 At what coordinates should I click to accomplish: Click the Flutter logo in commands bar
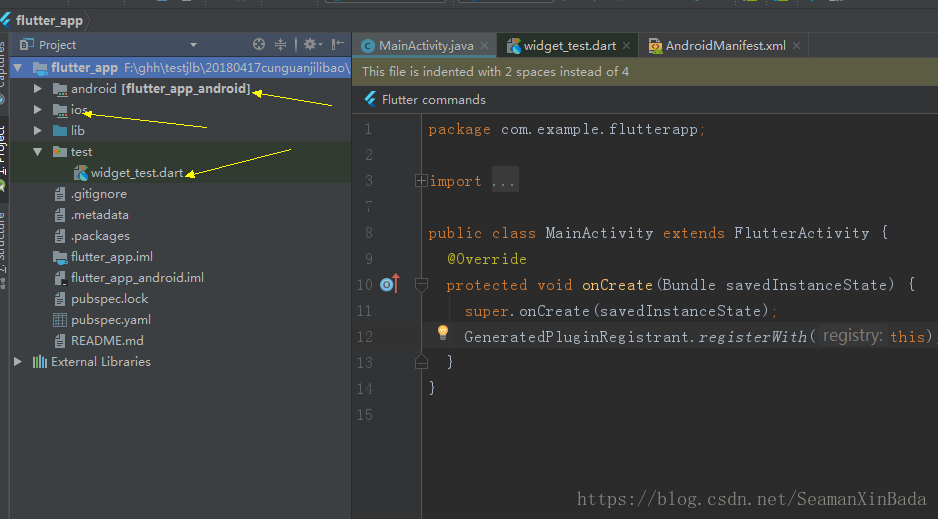point(370,99)
